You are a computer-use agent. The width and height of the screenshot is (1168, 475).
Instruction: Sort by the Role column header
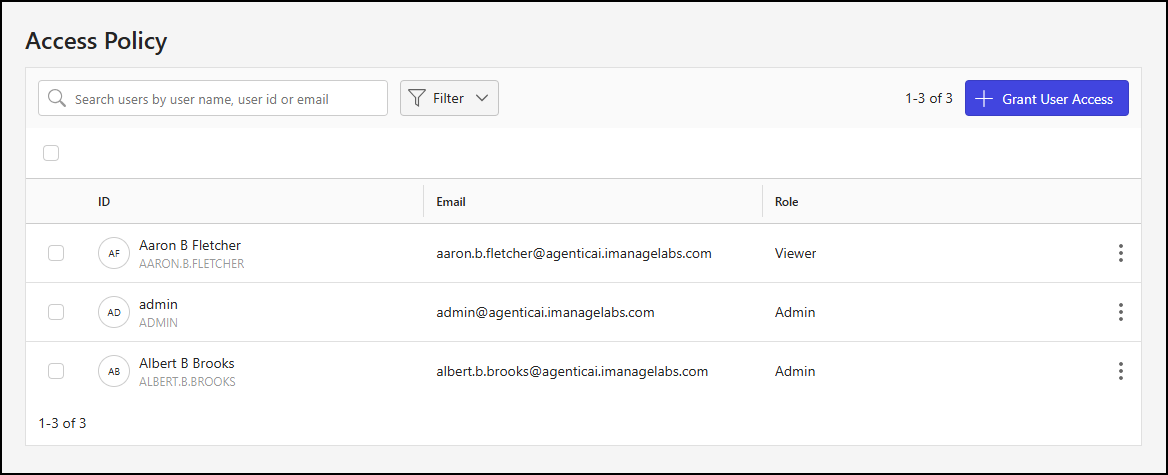[786, 202]
